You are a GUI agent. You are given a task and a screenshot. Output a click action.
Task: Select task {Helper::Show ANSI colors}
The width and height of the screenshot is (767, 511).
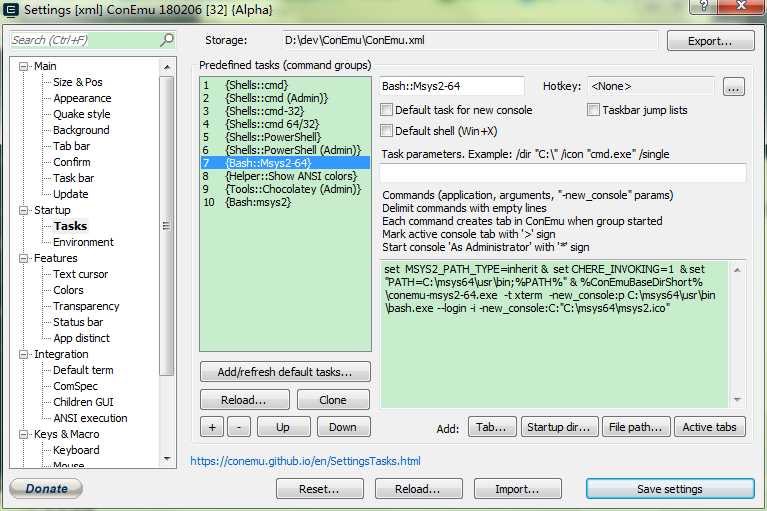tap(285, 176)
